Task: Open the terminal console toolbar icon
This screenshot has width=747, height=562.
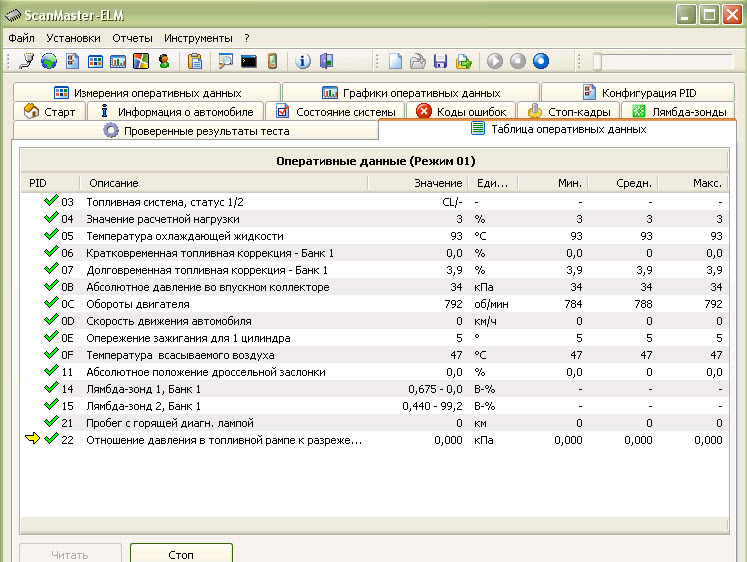Action: pyautogui.click(x=249, y=61)
